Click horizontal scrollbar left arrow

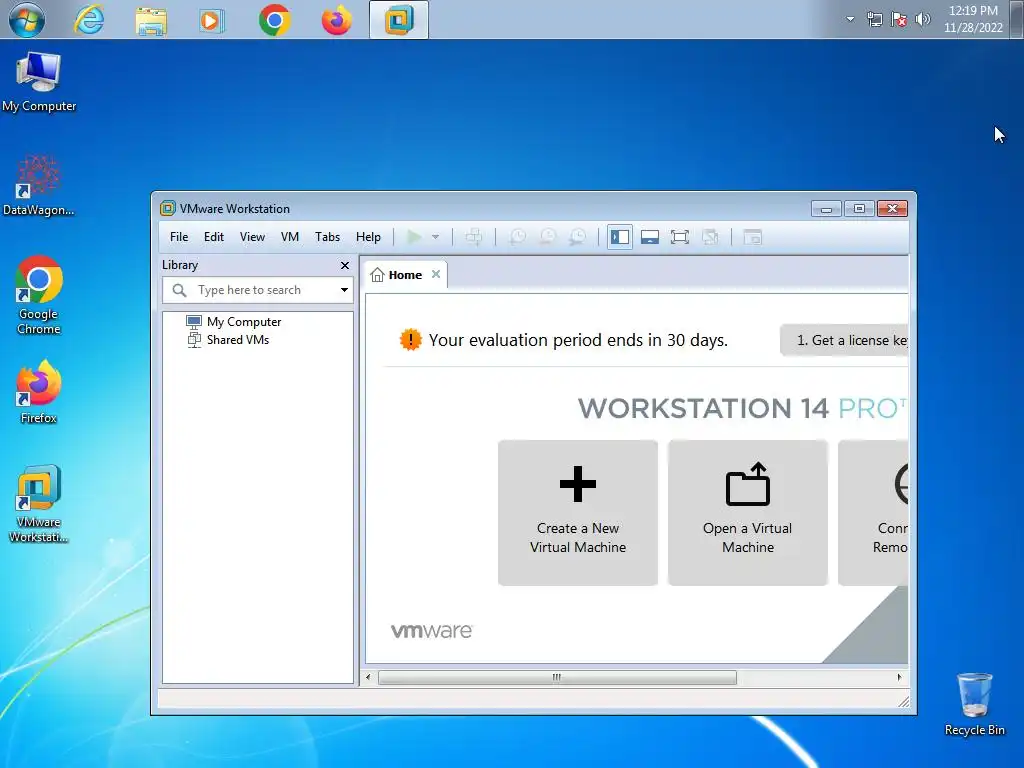pyautogui.click(x=368, y=677)
